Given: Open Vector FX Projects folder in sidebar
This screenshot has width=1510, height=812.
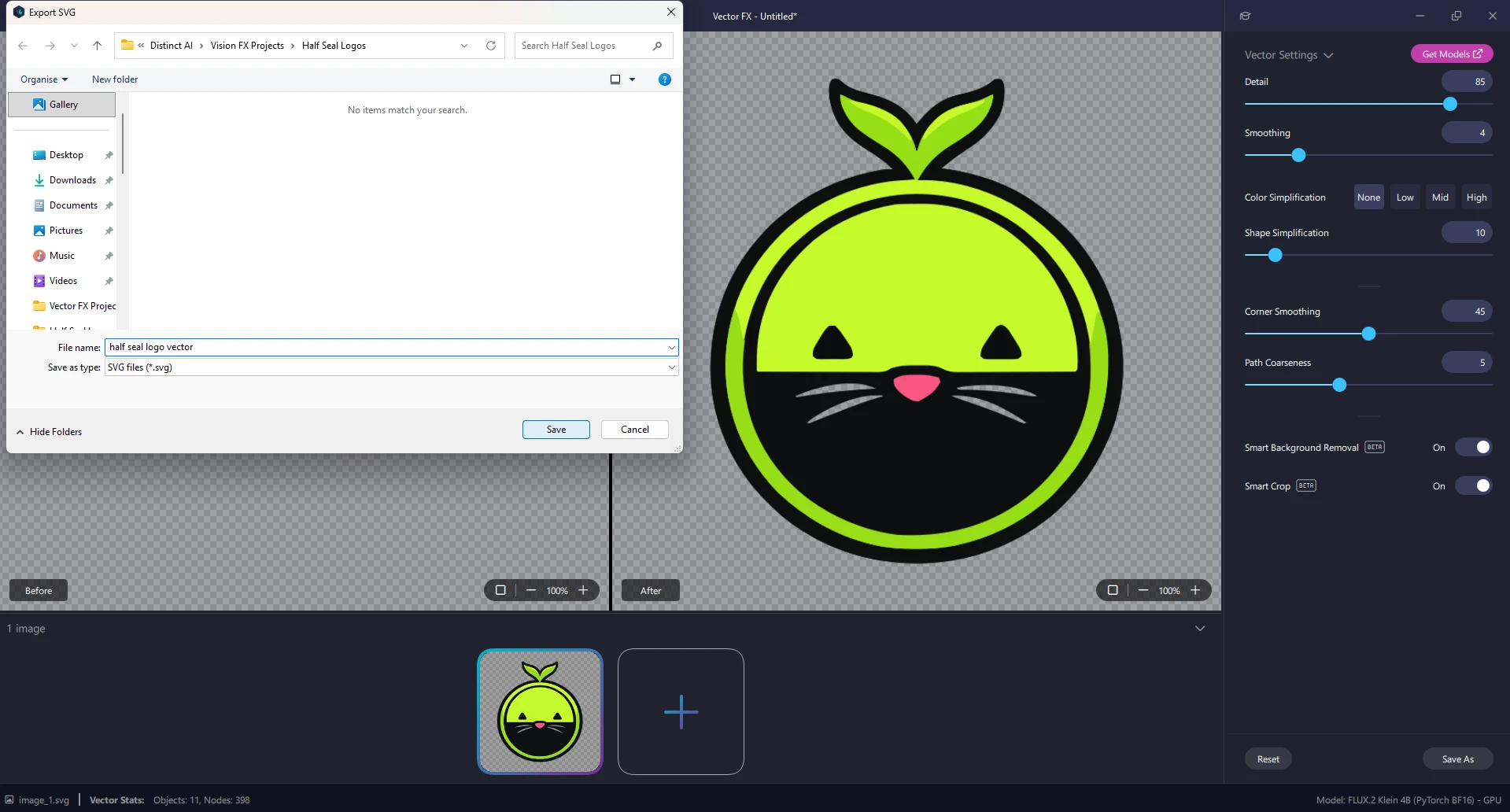Looking at the screenshot, I should pyautogui.click(x=75, y=306).
